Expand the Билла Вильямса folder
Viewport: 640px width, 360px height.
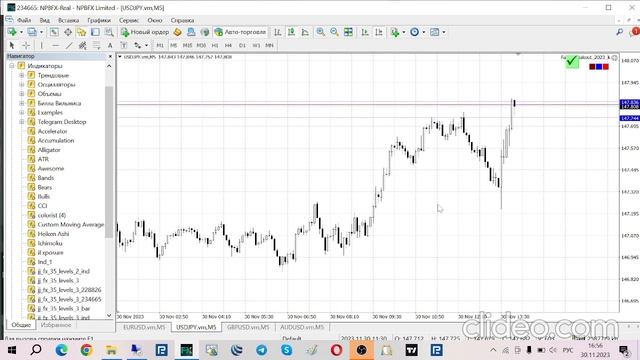22,103
